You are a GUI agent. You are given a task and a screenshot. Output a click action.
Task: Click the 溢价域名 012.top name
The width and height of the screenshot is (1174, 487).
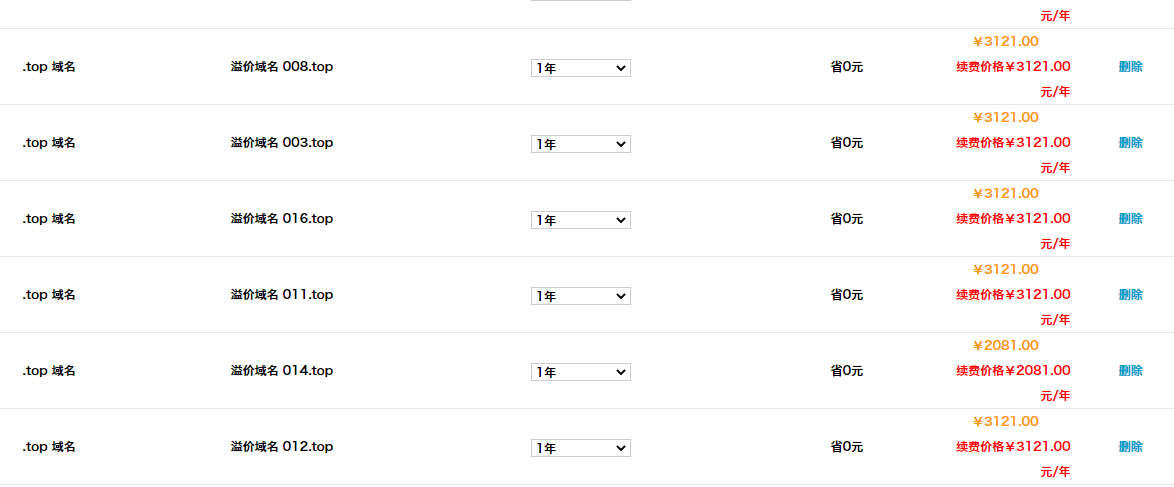[x=281, y=447]
